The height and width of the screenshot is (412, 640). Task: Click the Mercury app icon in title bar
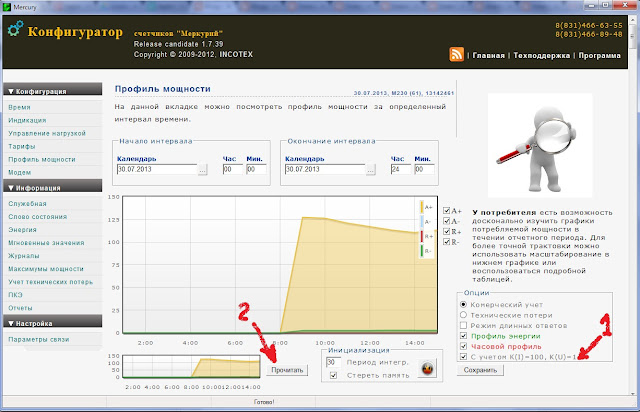pyautogui.click(x=7, y=7)
